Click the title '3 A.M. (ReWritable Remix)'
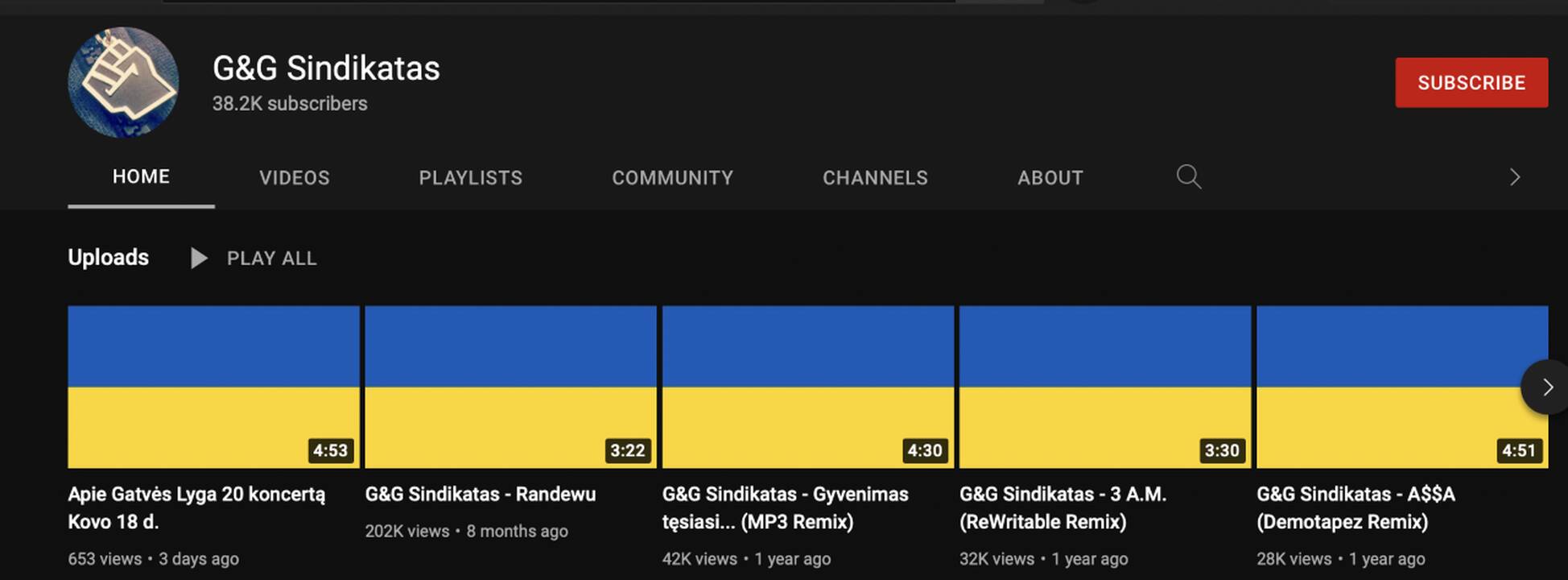The width and height of the screenshot is (1568, 580). [1063, 507]
